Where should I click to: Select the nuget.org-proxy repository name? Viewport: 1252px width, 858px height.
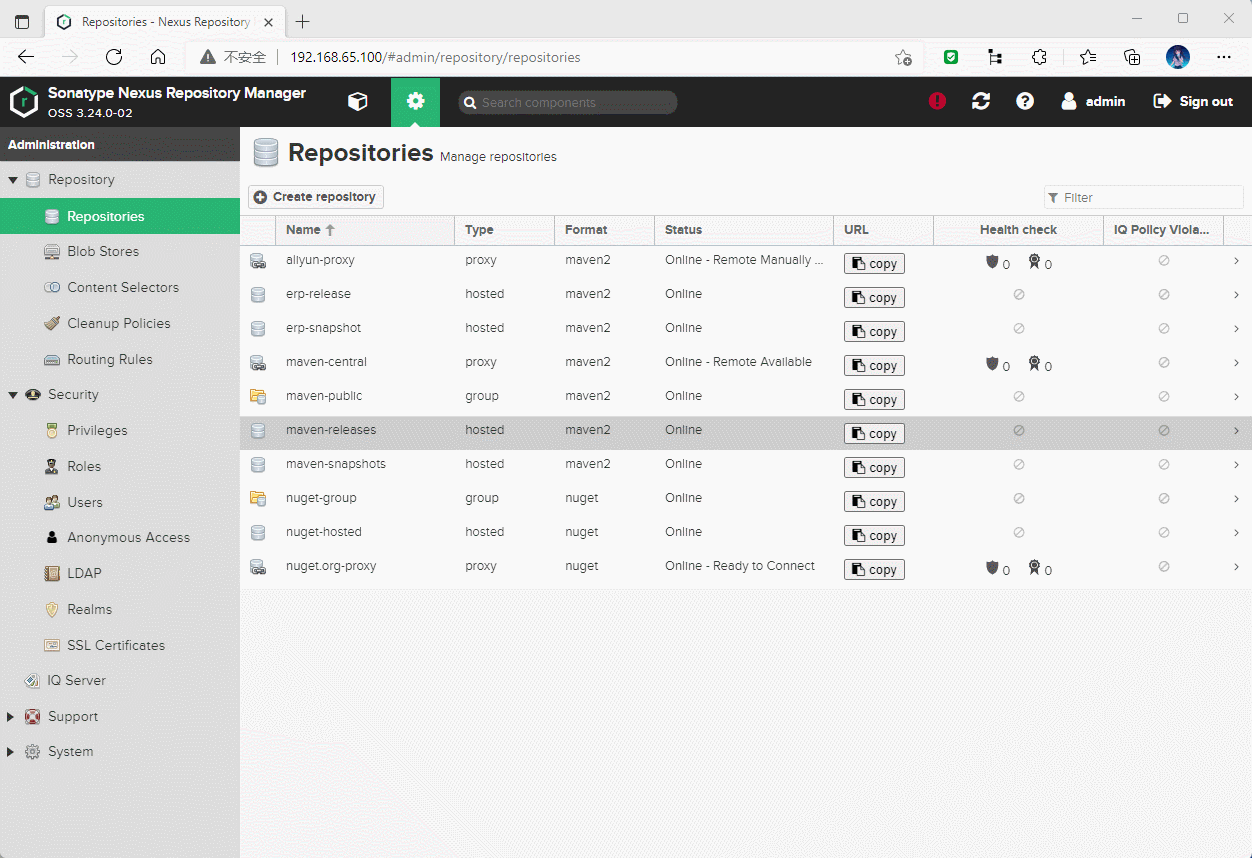point(331,566)
